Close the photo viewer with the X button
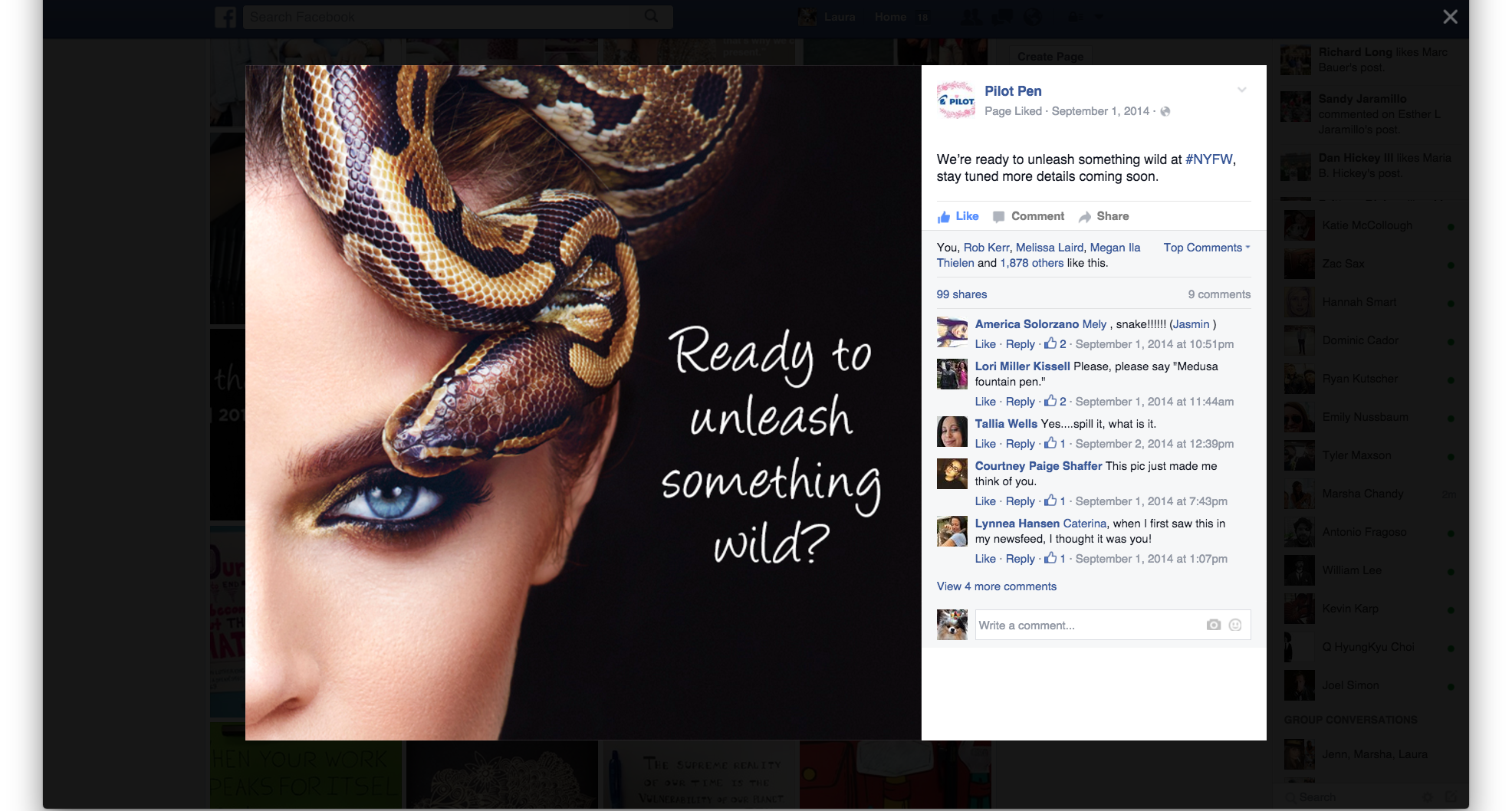This screenshot has height=811, width=1512. tap(1450, 17)
